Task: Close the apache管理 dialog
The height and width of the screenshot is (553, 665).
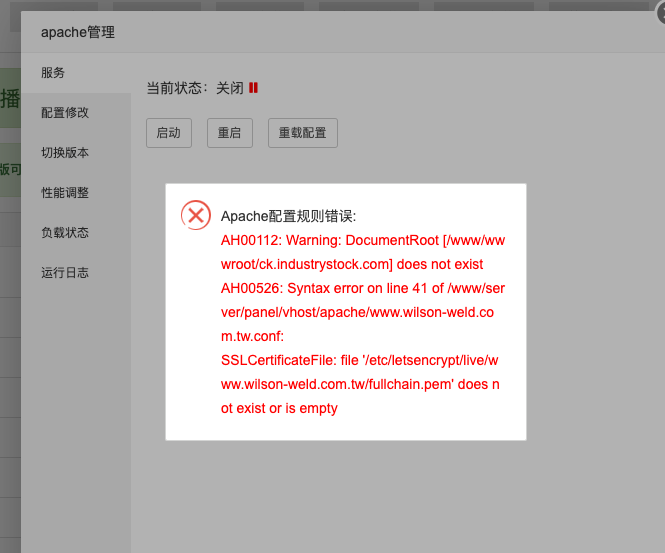Action: (x=662, y=13)
